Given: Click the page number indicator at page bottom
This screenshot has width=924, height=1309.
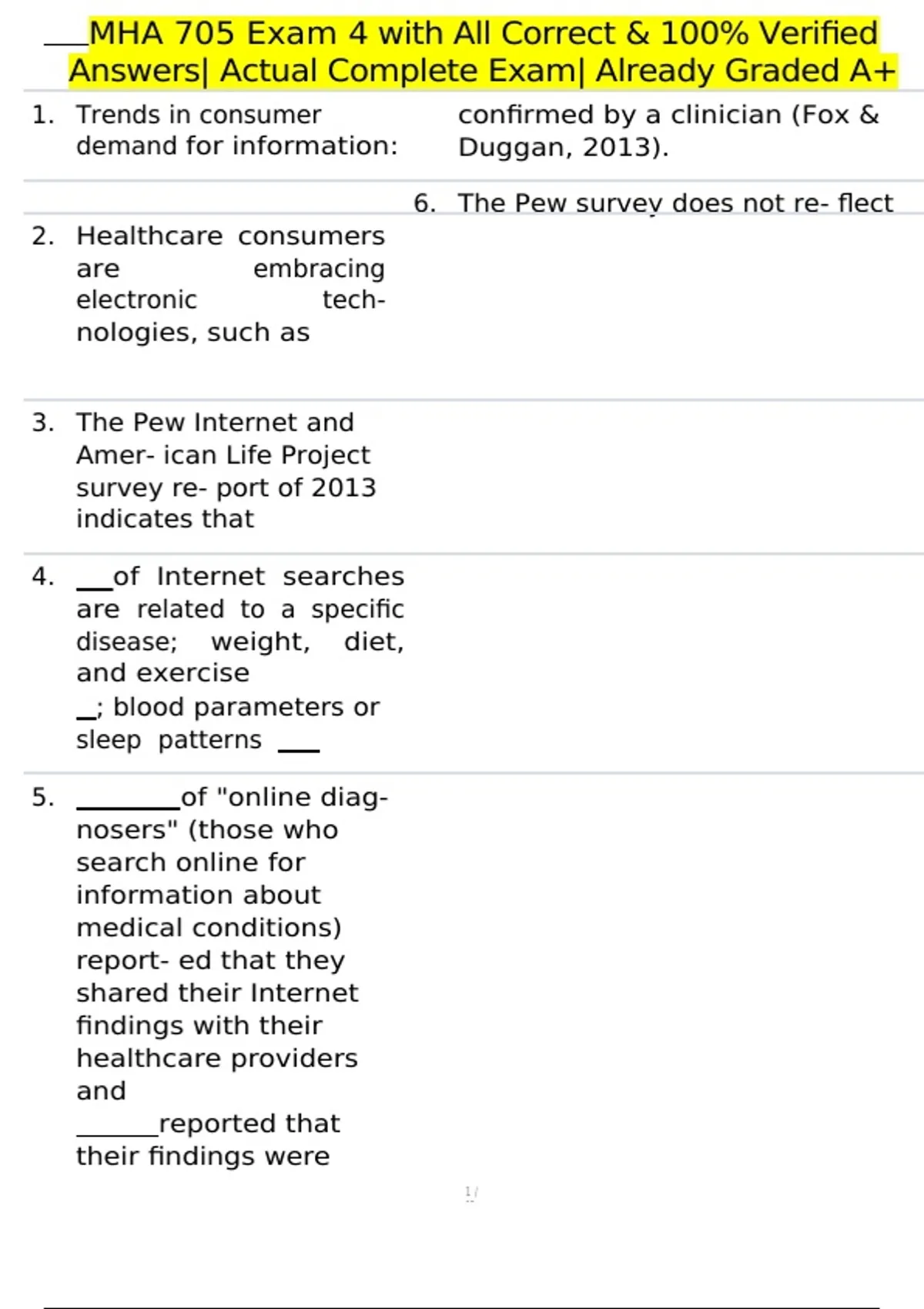Looking at the screenshot, I should tap(471, 1193).
